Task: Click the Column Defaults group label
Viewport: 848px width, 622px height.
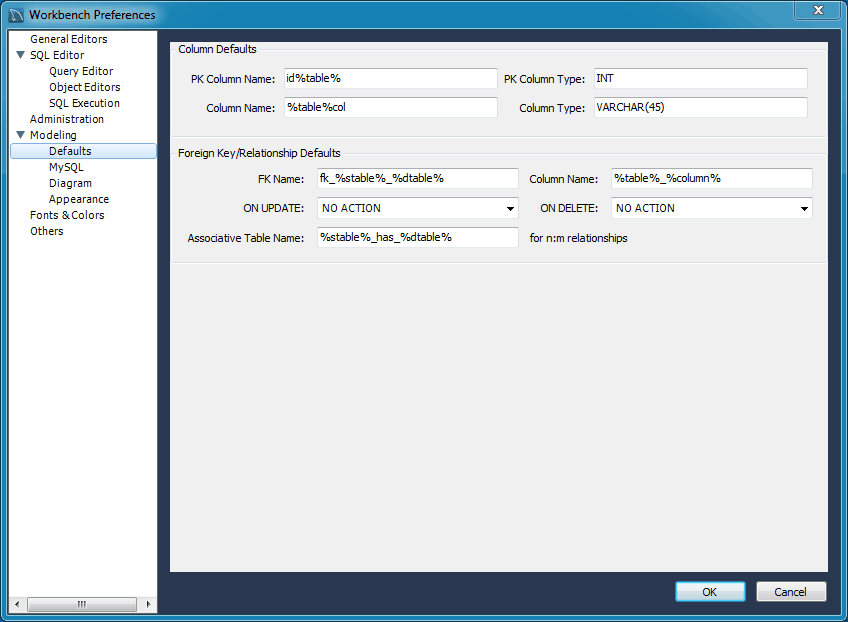Action: click(x=217, y=49)
